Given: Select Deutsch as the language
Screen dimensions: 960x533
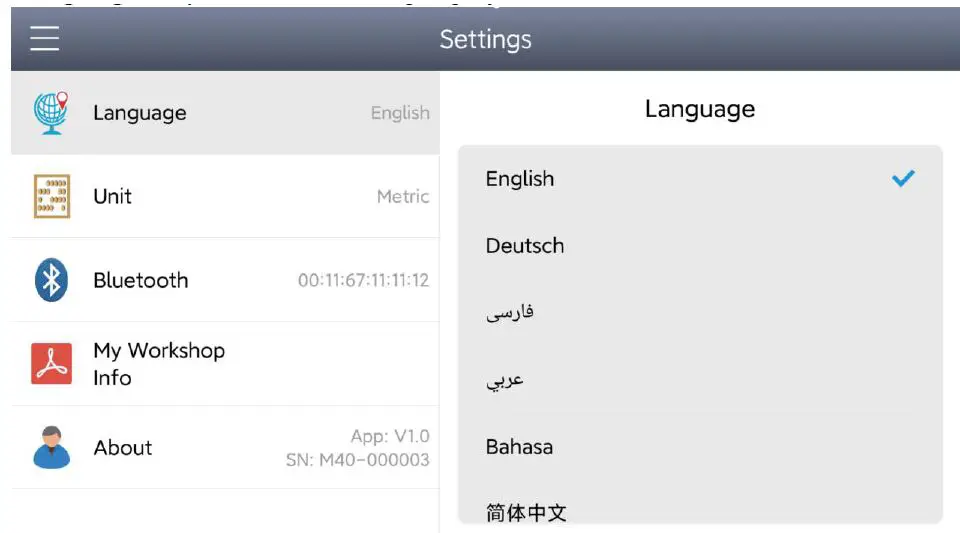Looking at the screenshot, I should pos(525,246).
